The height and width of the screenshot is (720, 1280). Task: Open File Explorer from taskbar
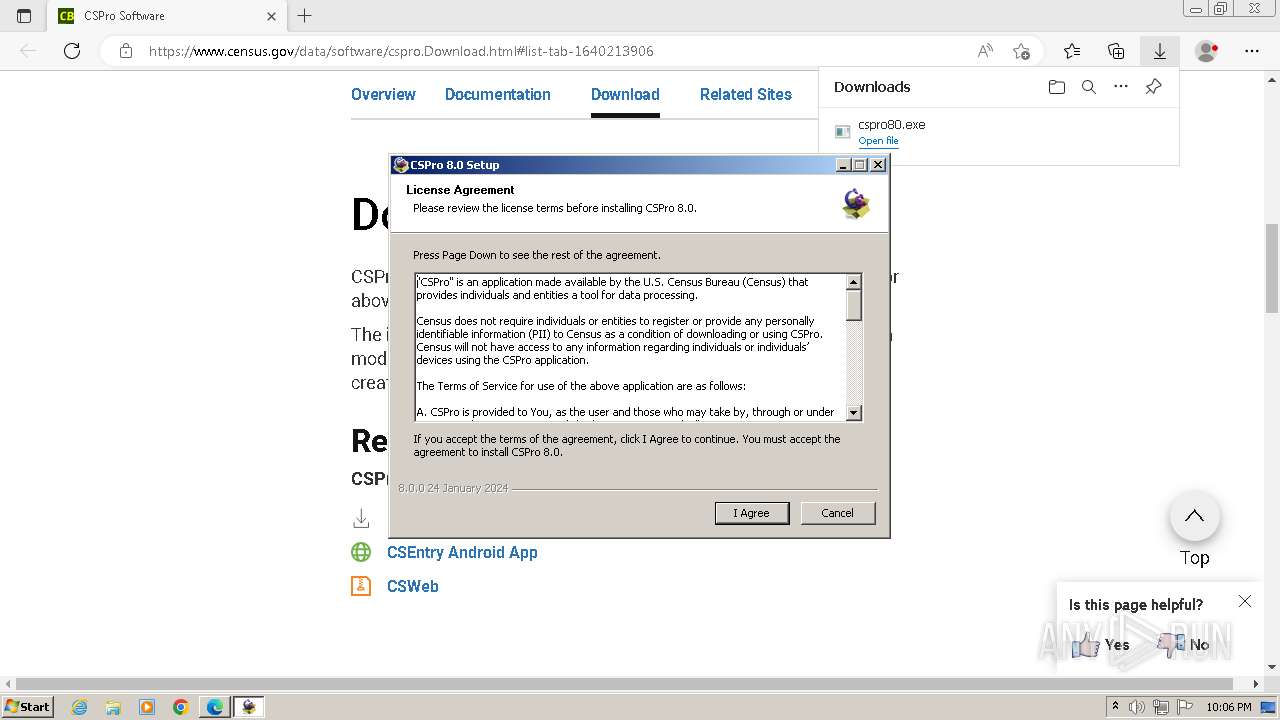(x=113, y=707)
